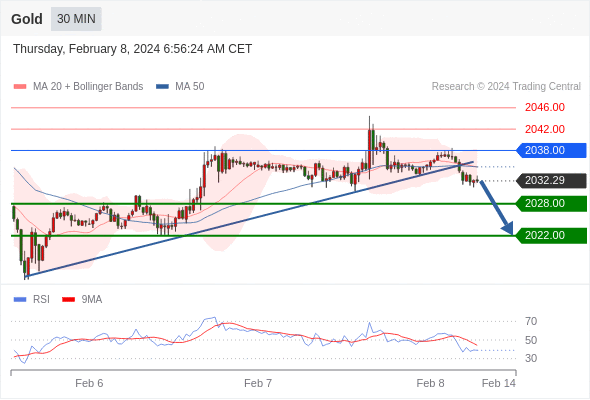The image size is (590, 400).
Task: Select the 2028.00 support price tag
Action: (x=551, y=204)
